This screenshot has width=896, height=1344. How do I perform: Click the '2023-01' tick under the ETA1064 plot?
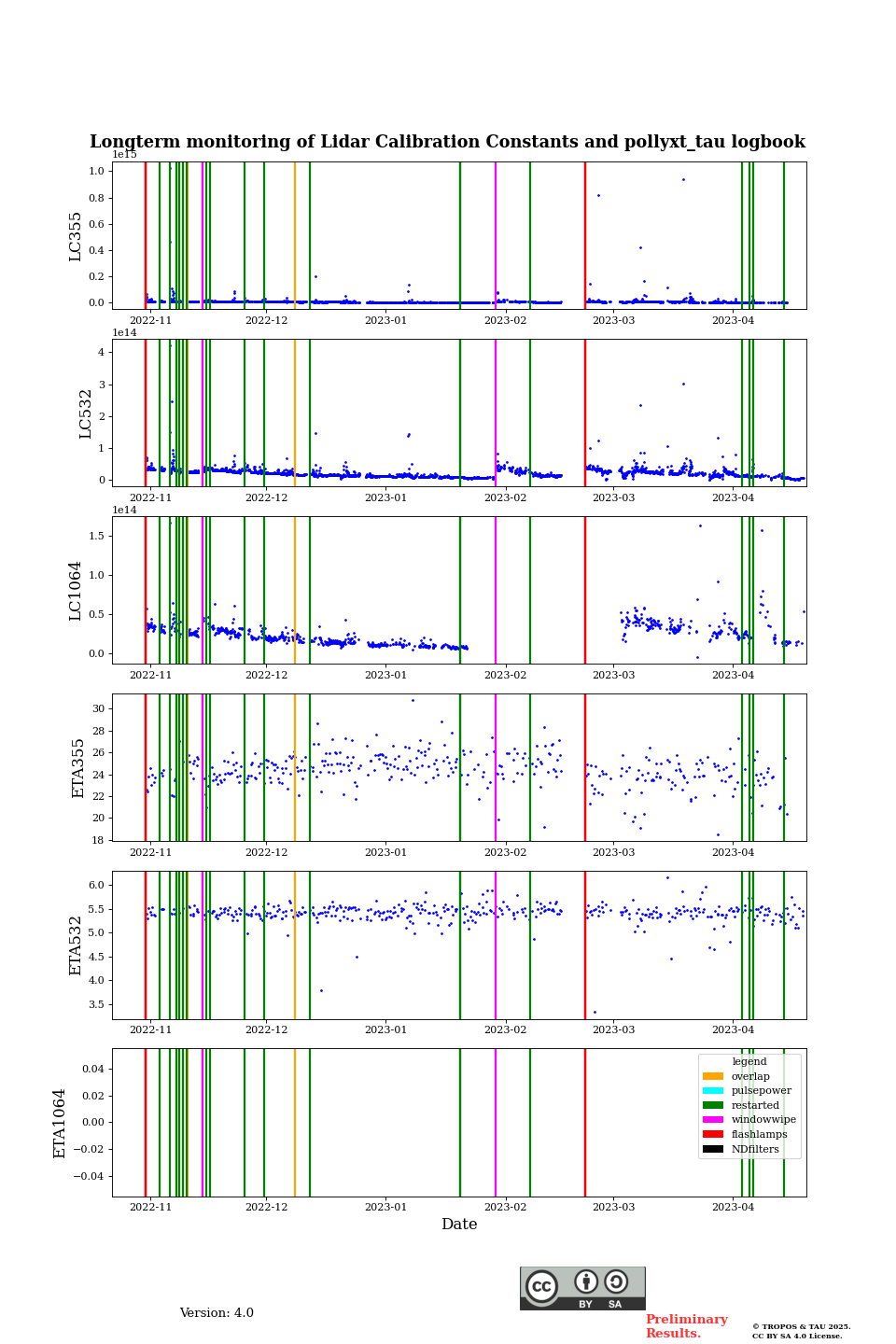(385, 1207)
